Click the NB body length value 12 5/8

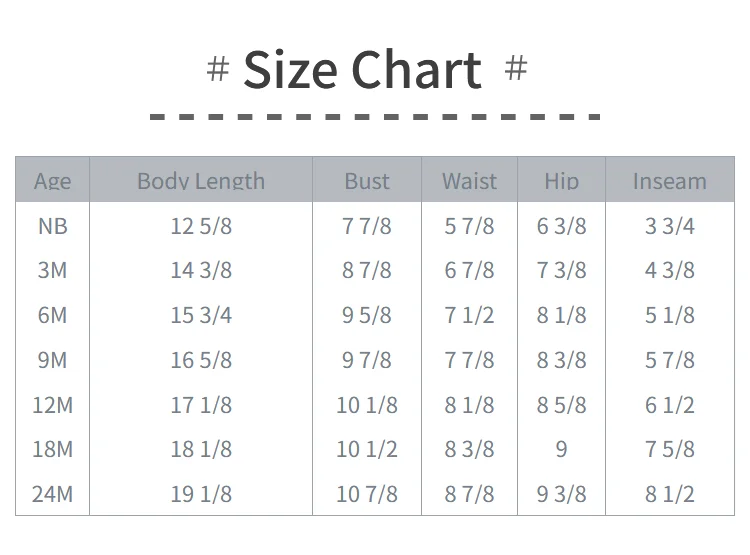pyautogui.click(x=201, y=226)
